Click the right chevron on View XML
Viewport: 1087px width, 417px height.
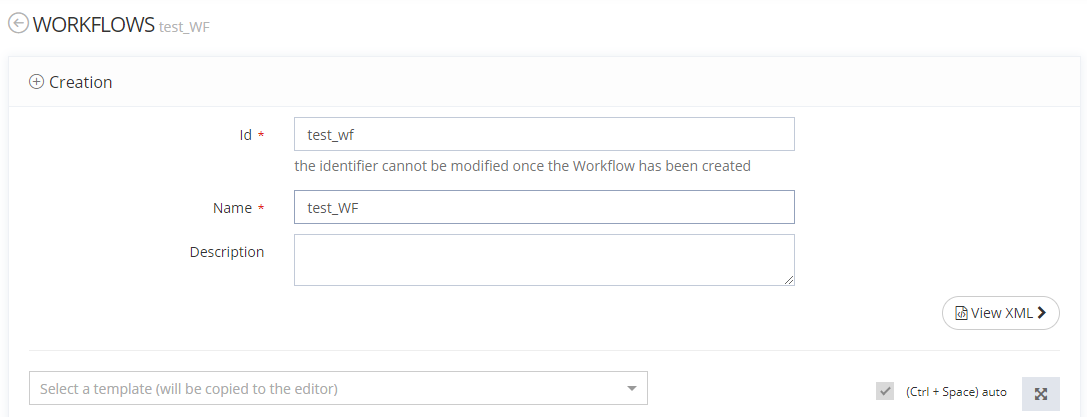(x=1042, y=313)
